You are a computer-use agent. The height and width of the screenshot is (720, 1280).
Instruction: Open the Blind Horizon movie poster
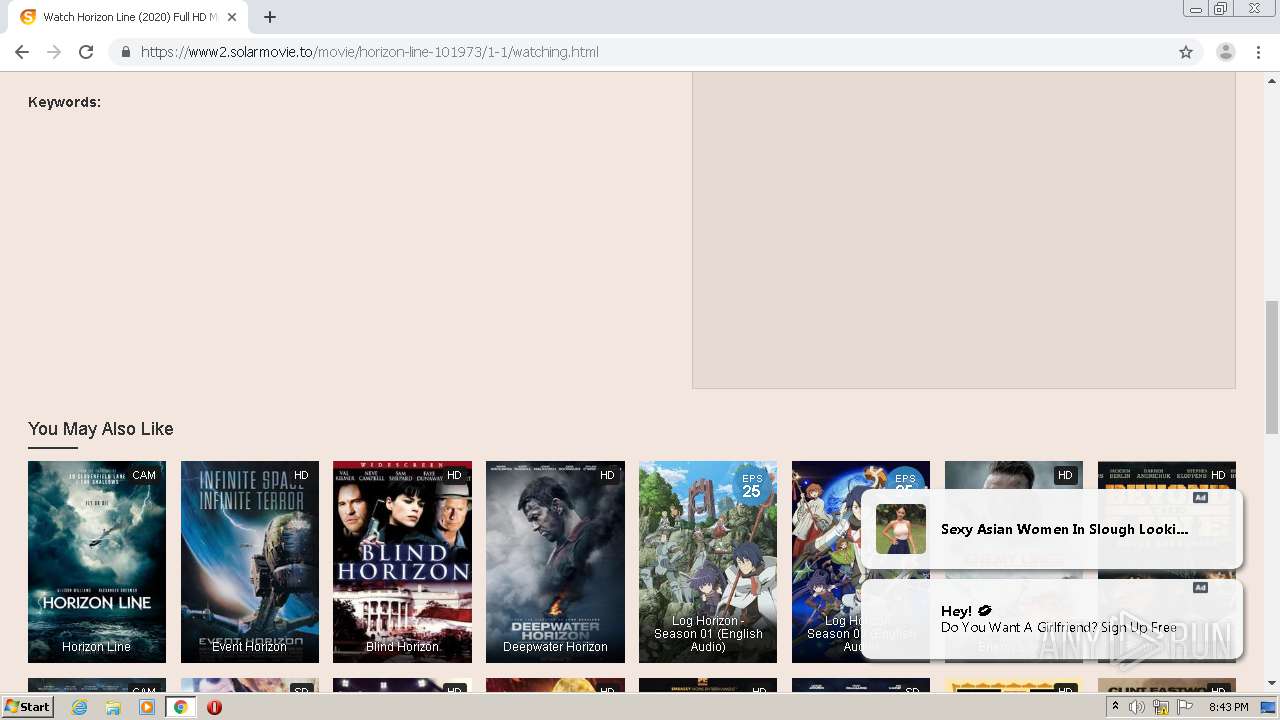(402, 561)
